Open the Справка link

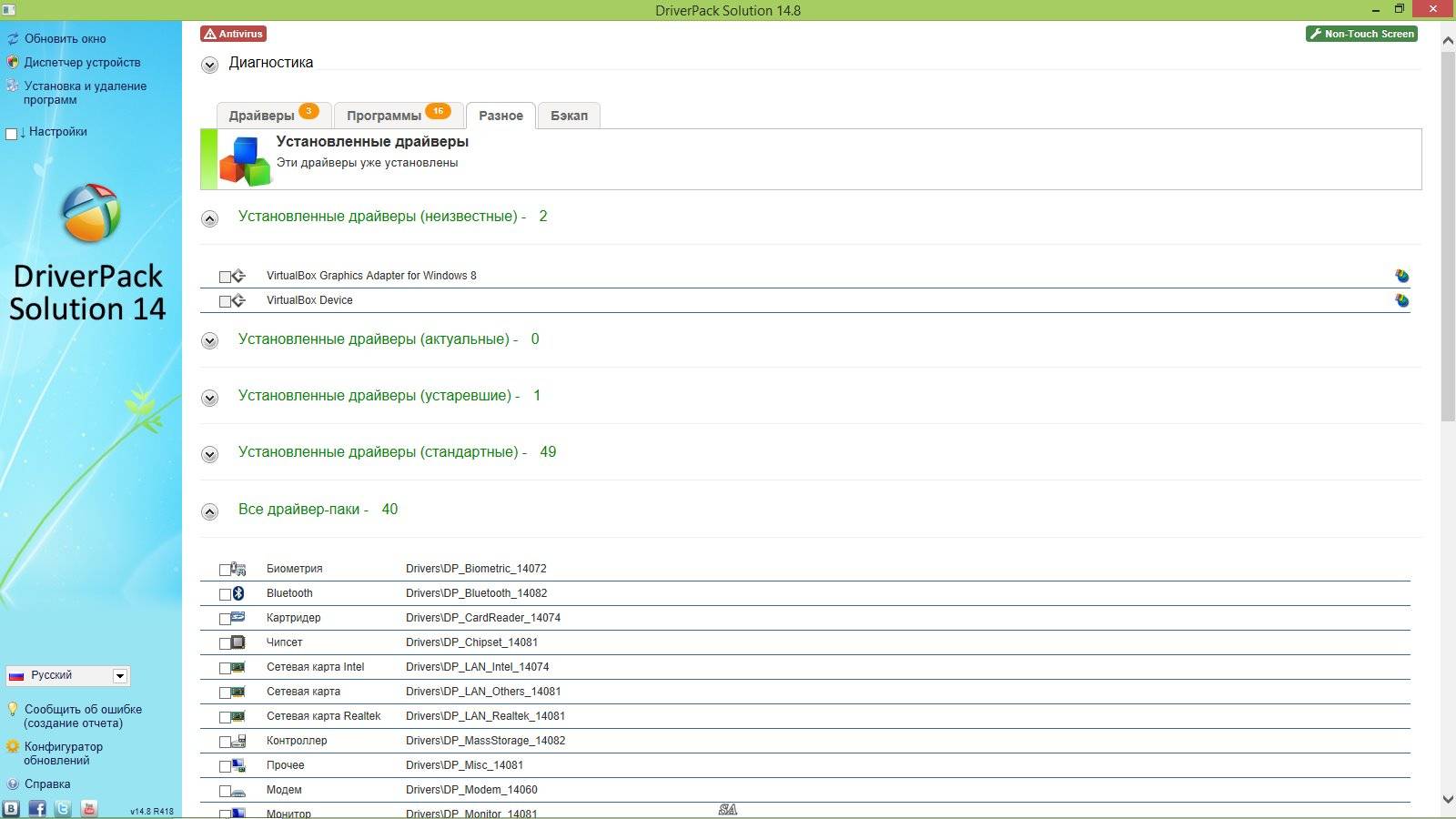(47, 784)
